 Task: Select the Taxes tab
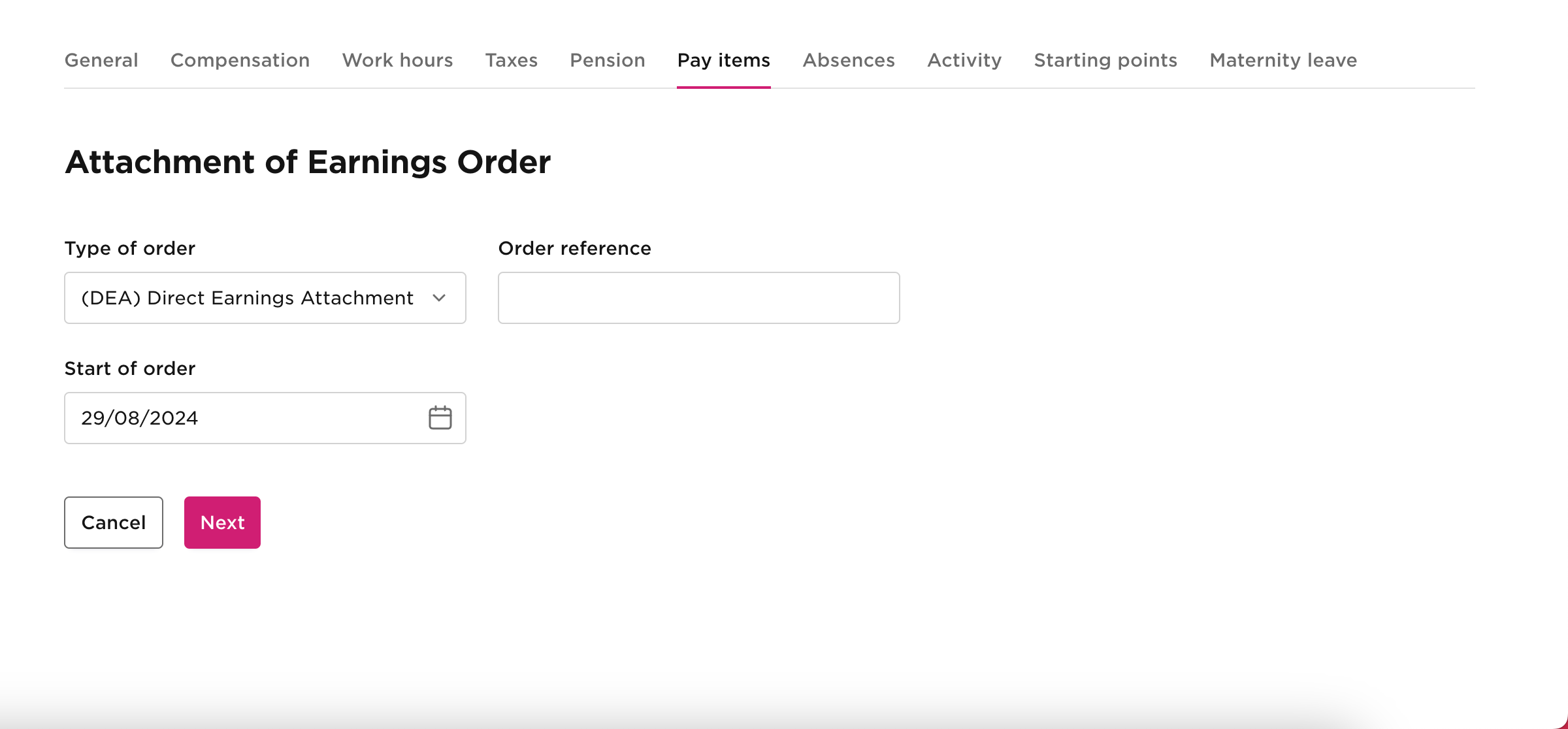click(511, 60)
